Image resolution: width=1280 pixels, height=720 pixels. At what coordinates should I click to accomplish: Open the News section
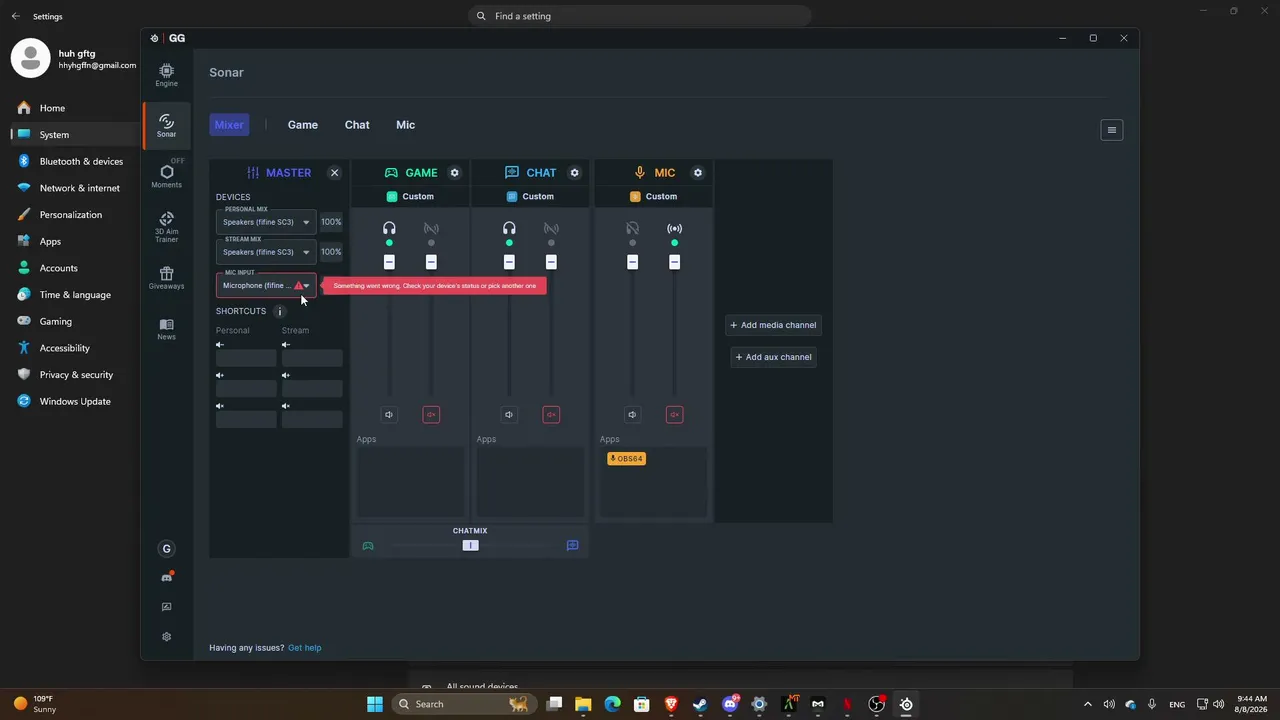coord(166,328)
